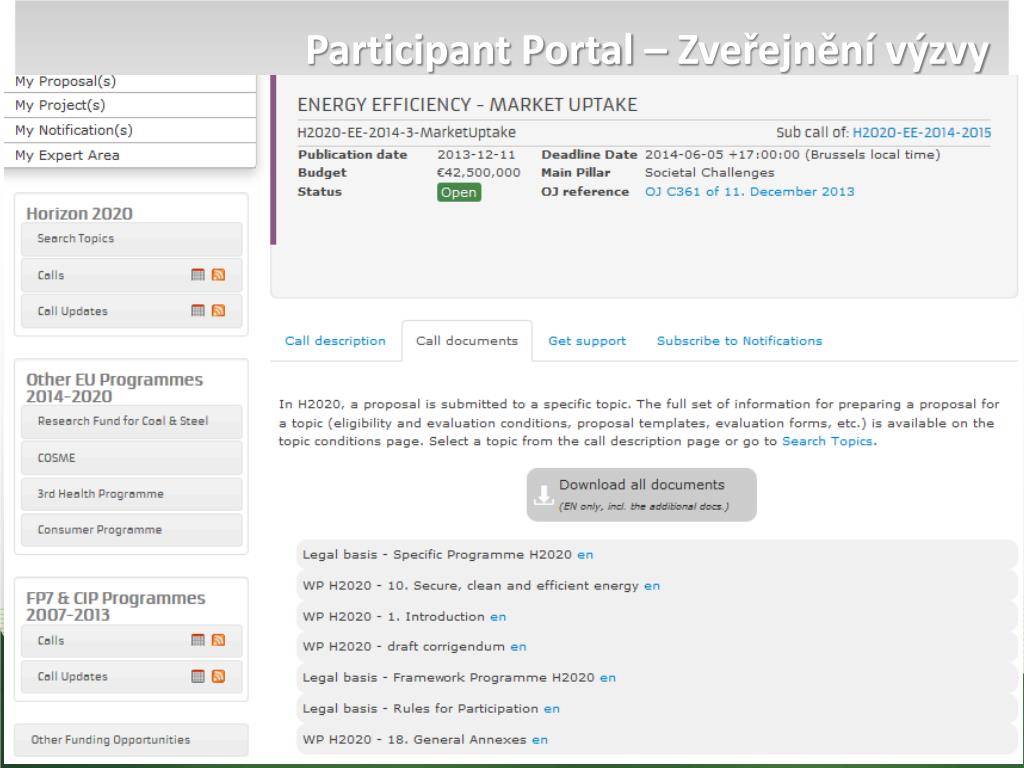
Task: Follow the Search Topics link in the paragraph
Action: click(827, 441)
